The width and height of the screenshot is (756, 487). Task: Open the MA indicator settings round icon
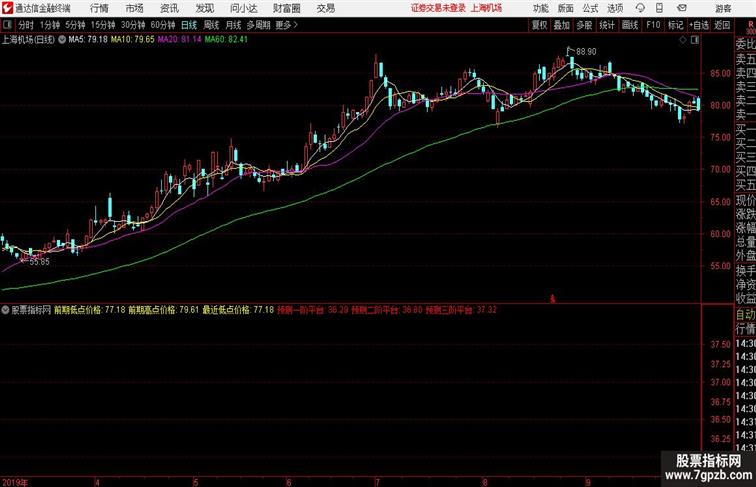click(x=62, y=40)
